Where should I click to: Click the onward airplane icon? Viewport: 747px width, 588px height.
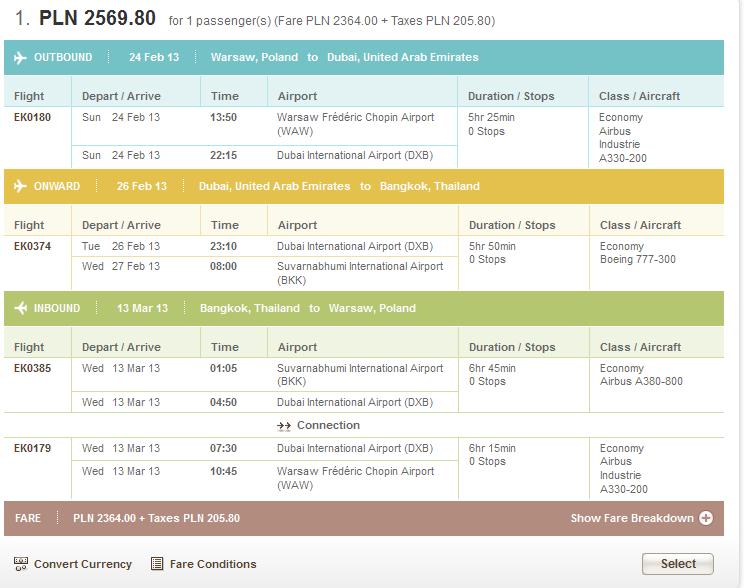20,186
